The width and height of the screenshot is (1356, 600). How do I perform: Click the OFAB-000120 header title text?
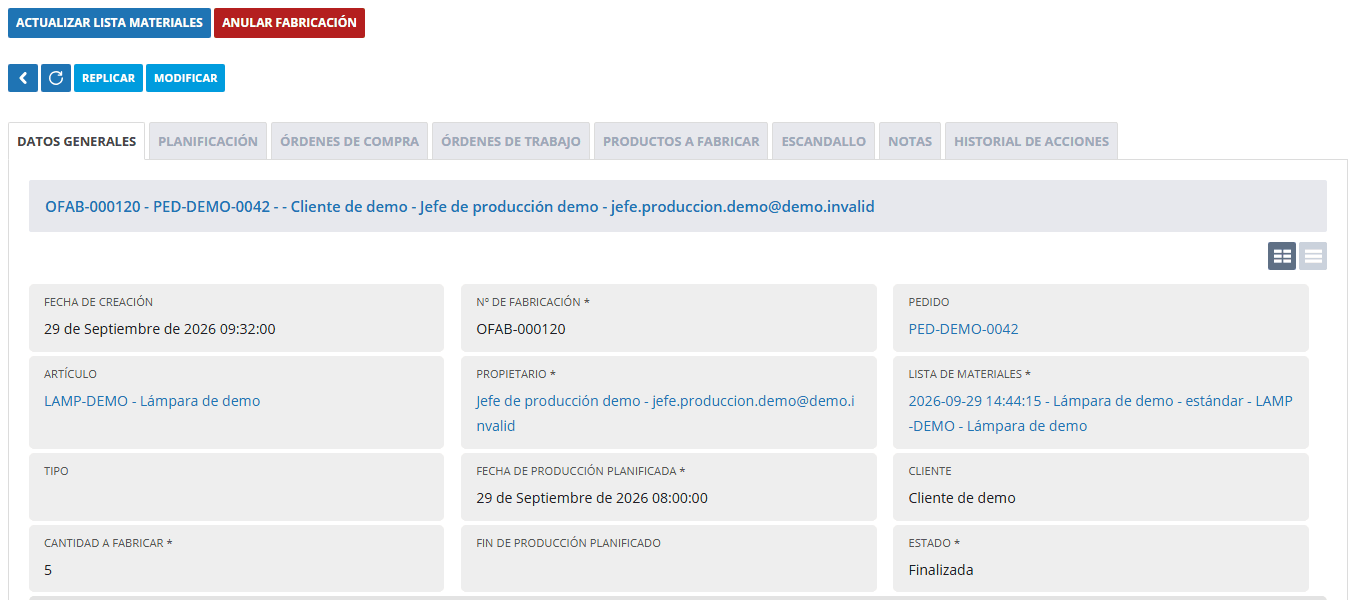click(x=460, y=207)
